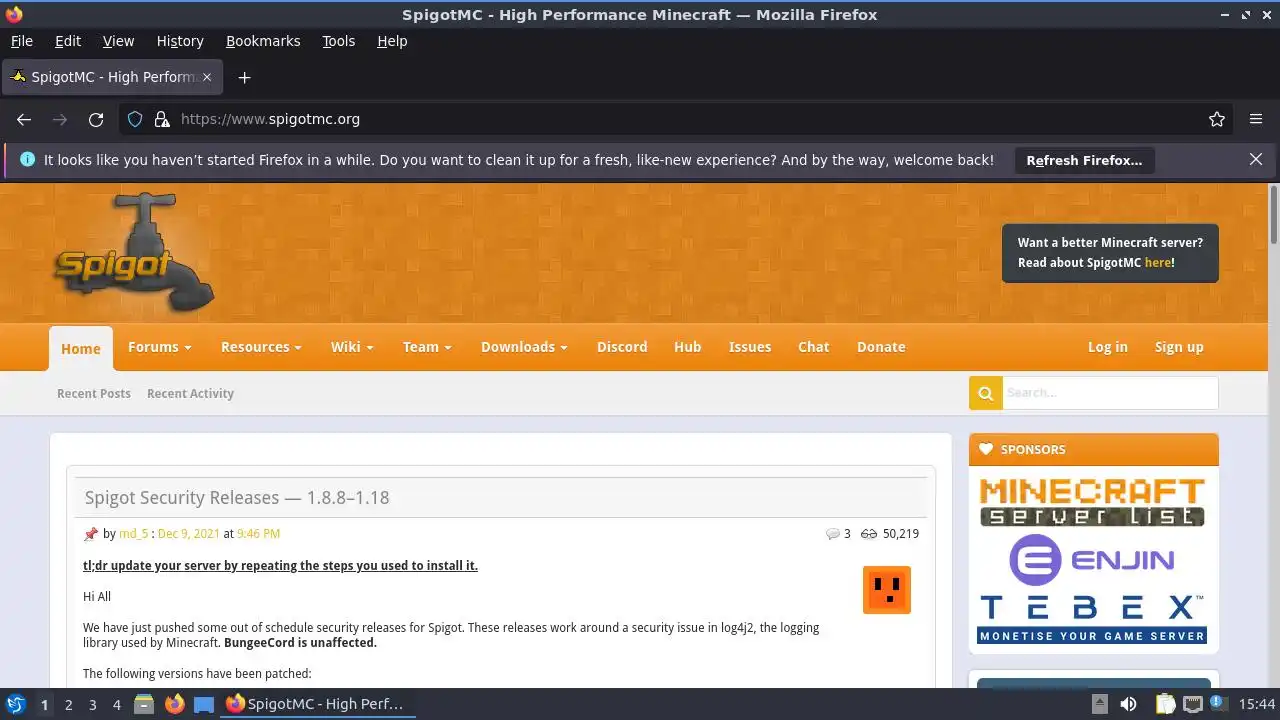Screen dimensions: 1280x720
Task: Launch Firefox from the taskbar quick launch
Action: point(174,704)
